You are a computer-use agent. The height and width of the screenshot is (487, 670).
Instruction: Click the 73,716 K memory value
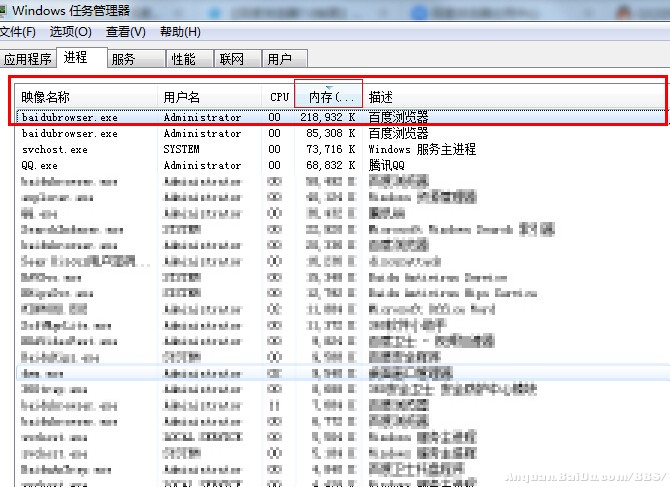pos(331,149)
